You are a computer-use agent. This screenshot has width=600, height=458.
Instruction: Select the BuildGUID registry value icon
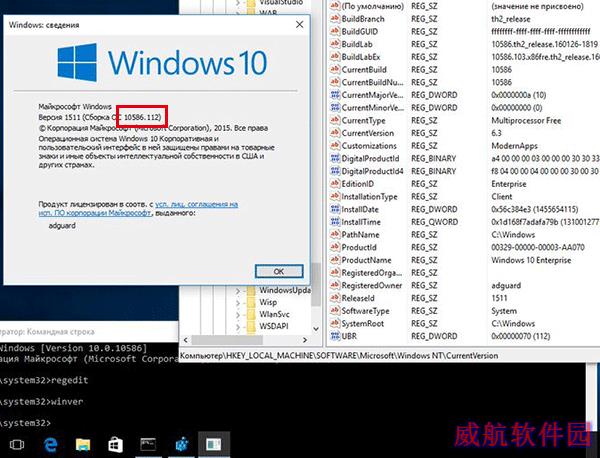(x=335, y=31)
